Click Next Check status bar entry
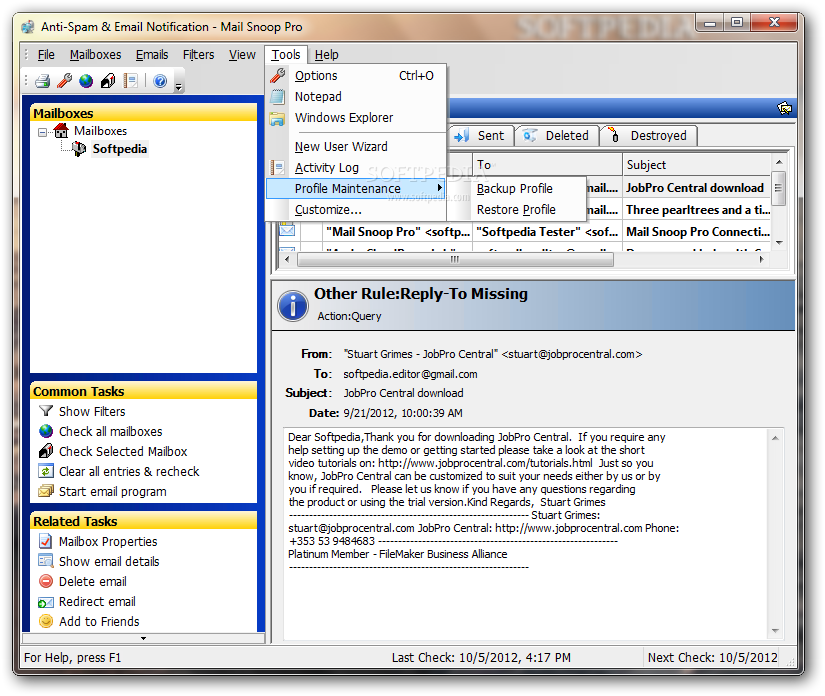Screen dimensions: 825x696 (712, 658)
